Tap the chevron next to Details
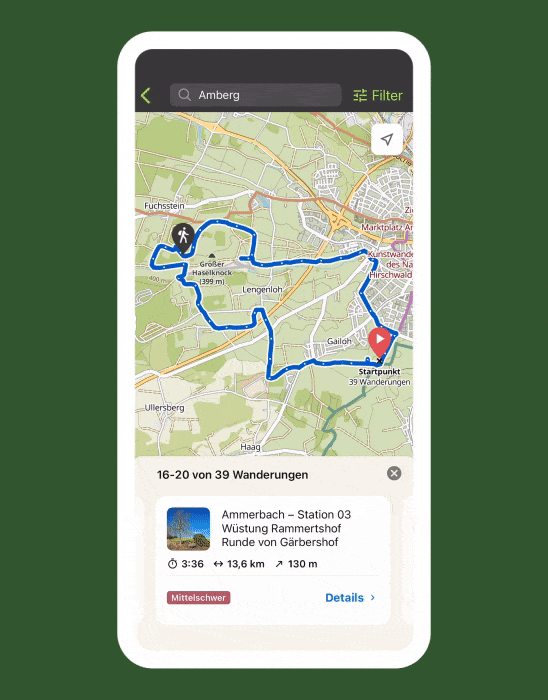Screen dimensions: 548x700 click(373, 598)
